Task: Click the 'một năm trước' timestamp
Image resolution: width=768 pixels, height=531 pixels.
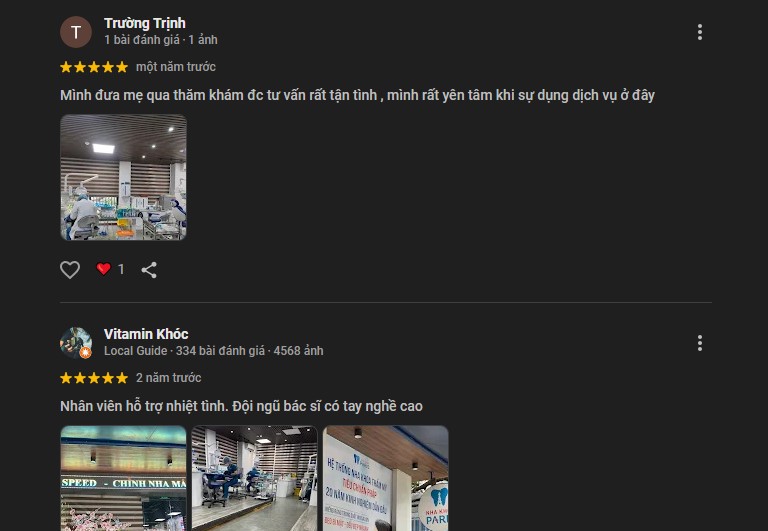Action: 176,67
